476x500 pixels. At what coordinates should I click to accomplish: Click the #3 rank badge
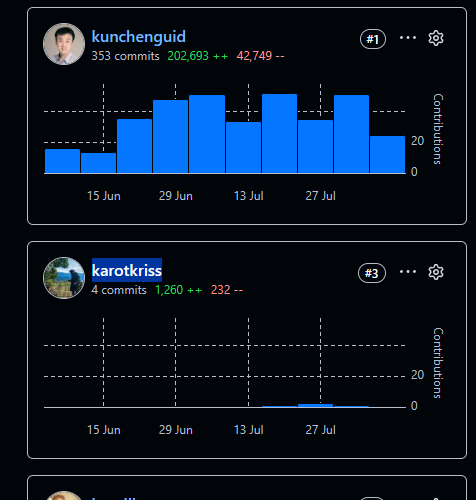coord(372,273)
